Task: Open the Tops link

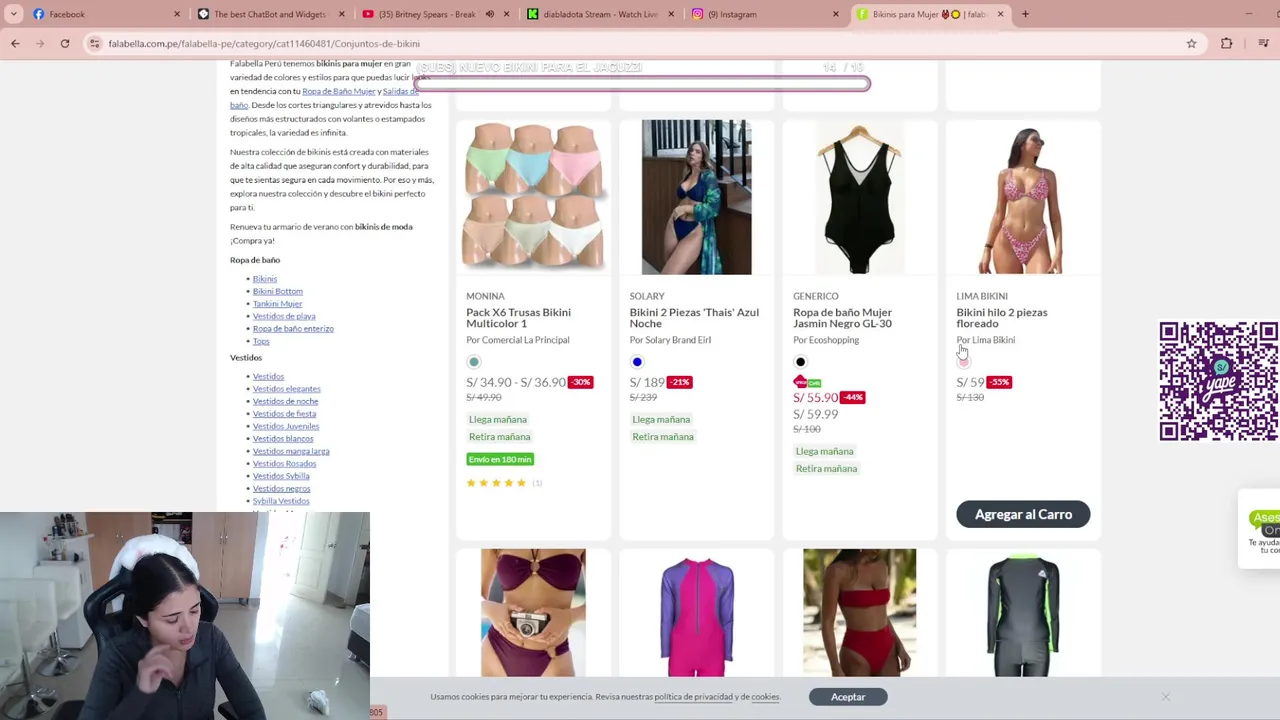Action: click(261, 341)
